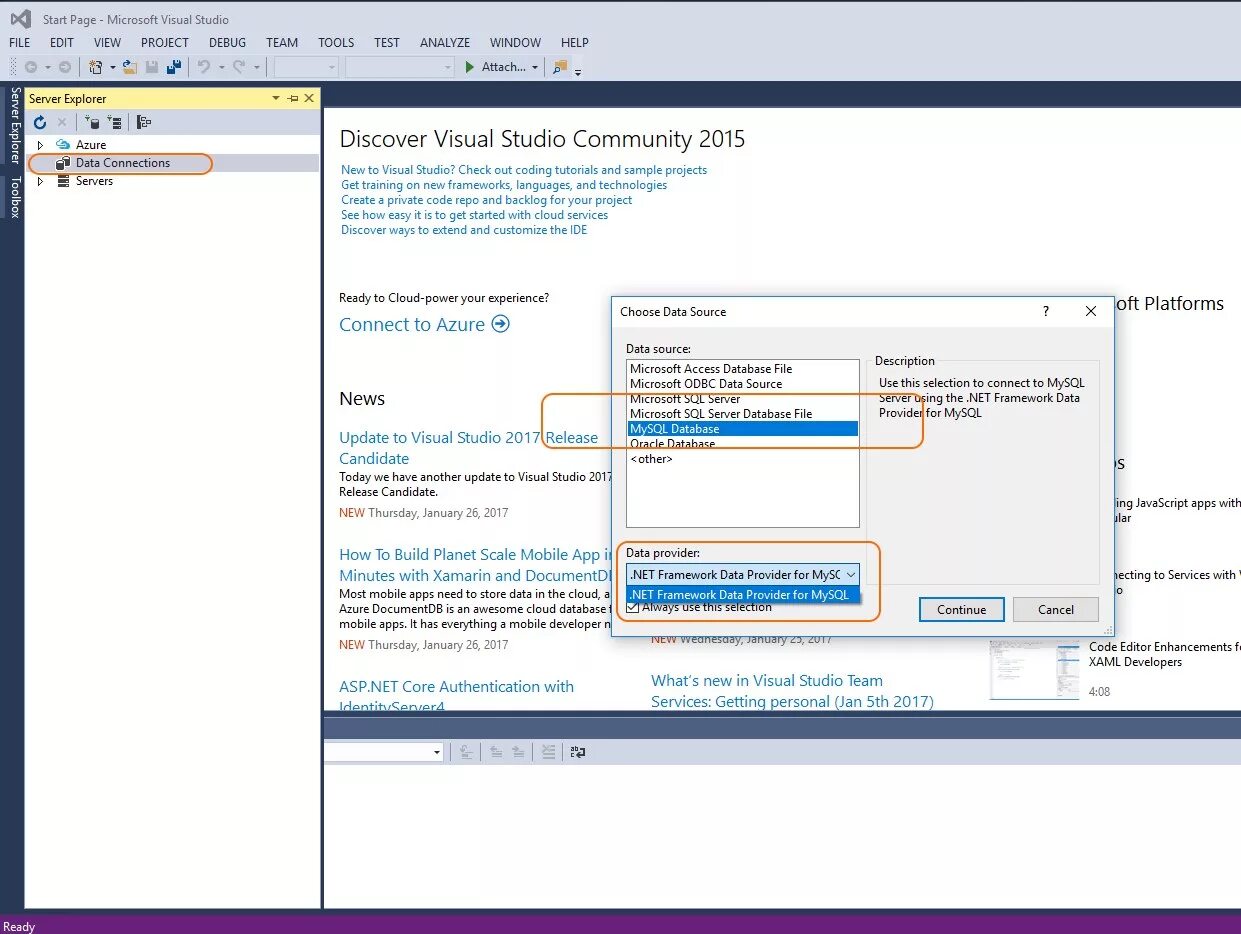Open the Solution Platforms combo box
The image size is (1241, 934).
[x=400, y=67]
